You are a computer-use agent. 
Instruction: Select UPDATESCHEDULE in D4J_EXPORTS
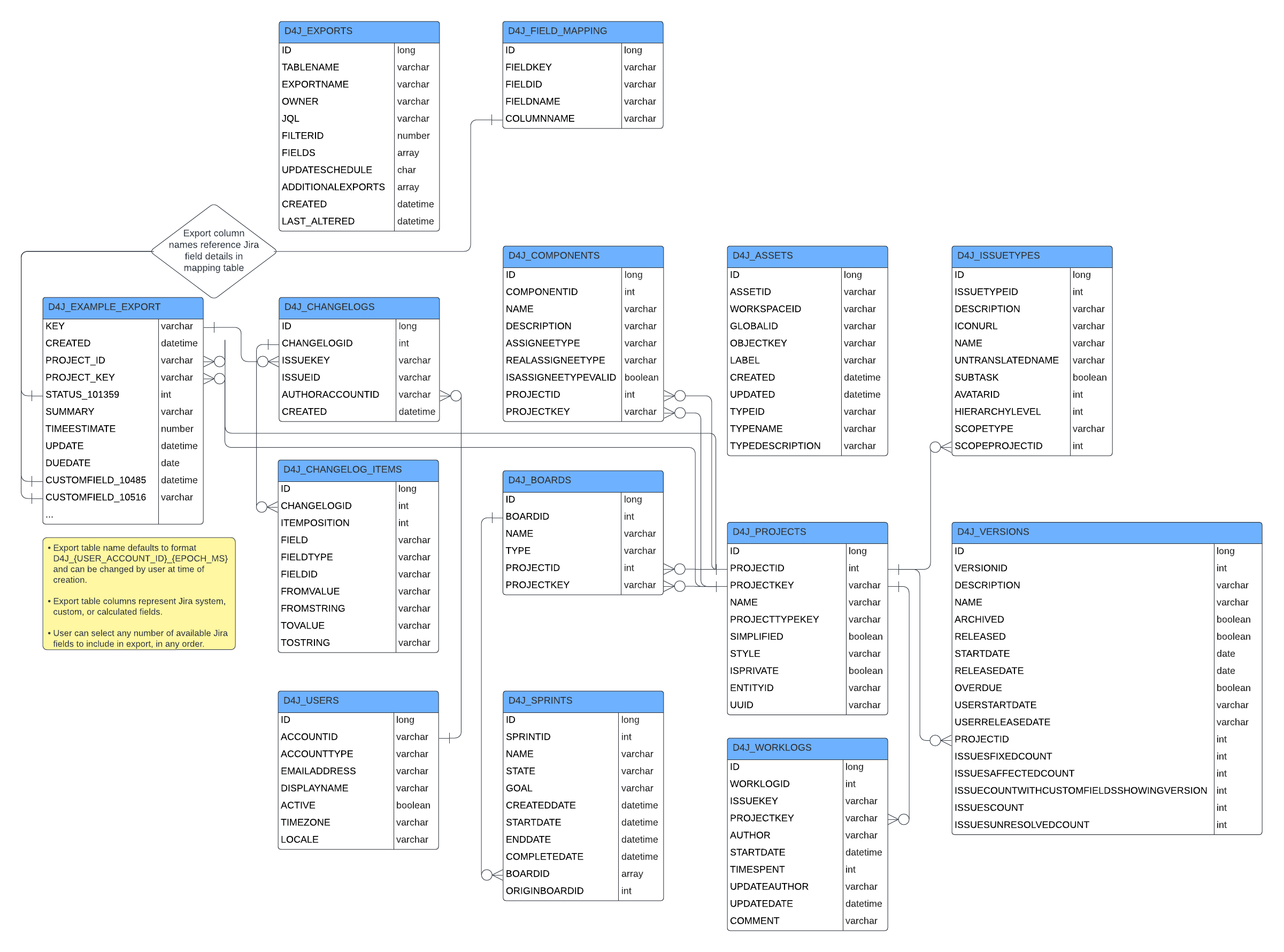(x=359, y=170)
